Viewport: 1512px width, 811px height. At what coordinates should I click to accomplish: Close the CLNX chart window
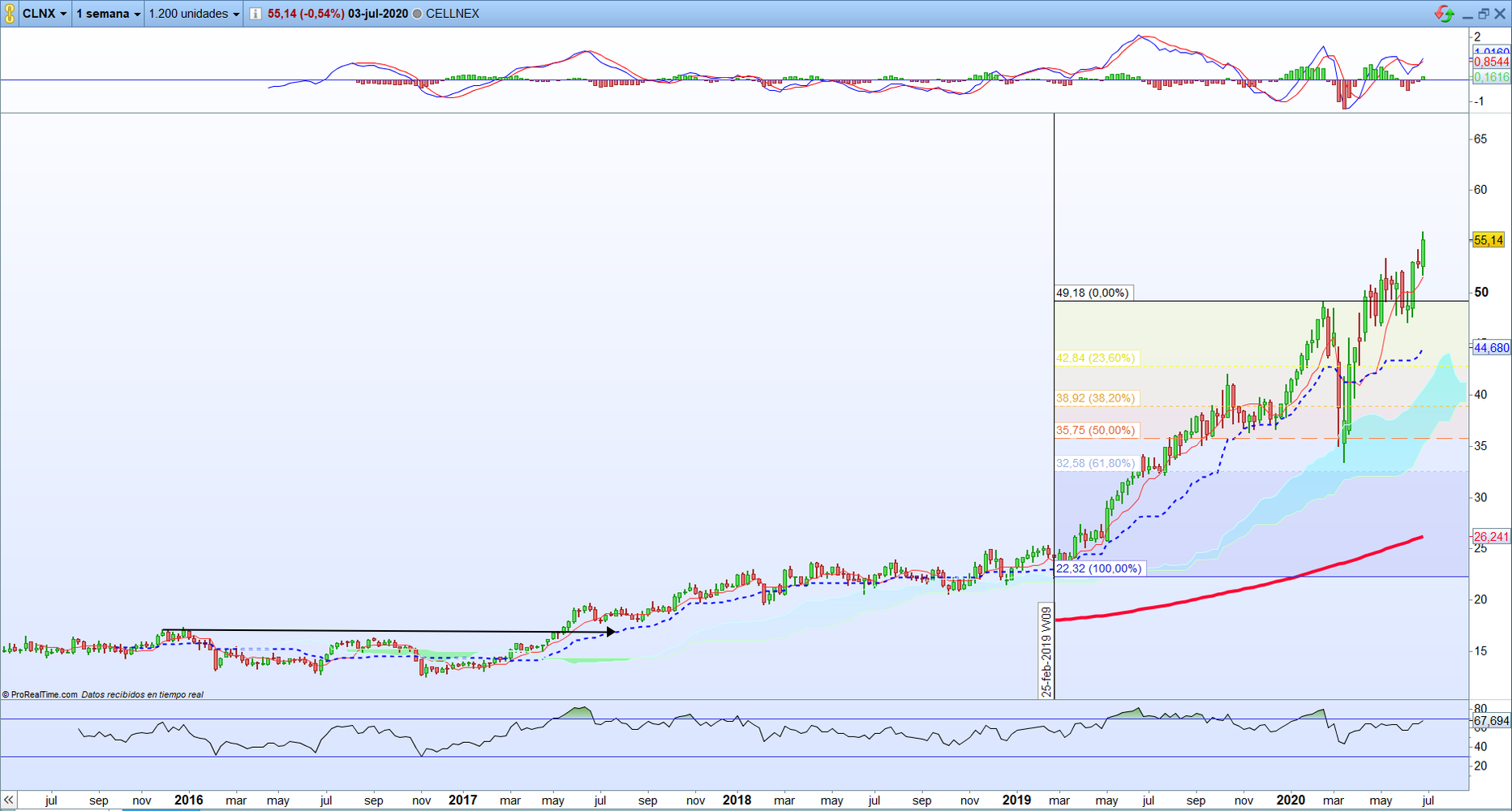coord(1500,14)
